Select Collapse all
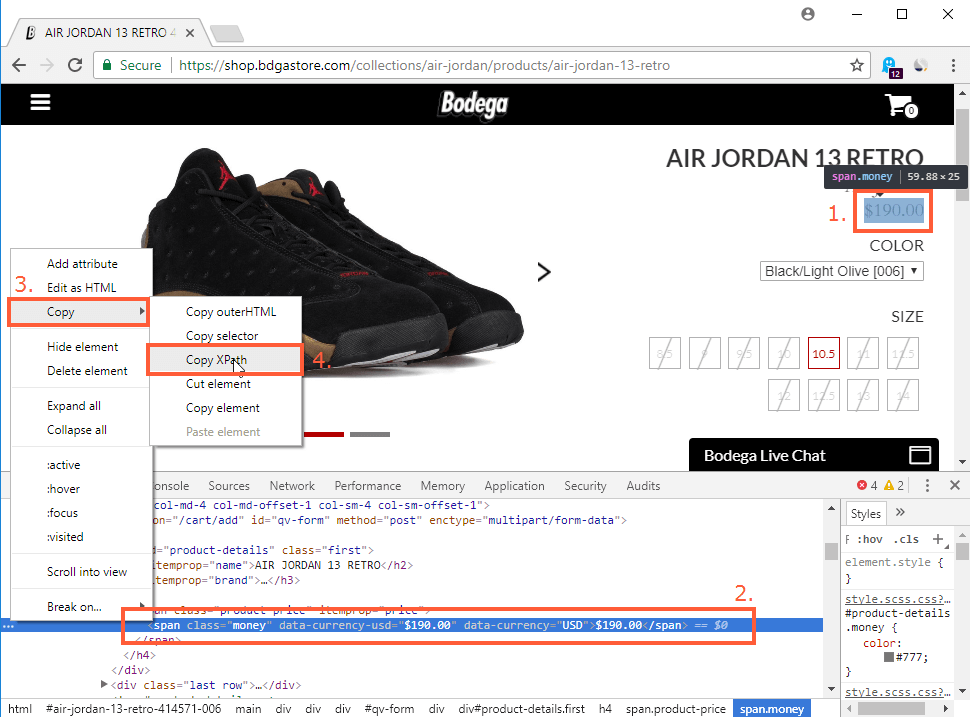The width and height of the screenshot is (970, 717). pyautogui.click(x=82, y=429)
